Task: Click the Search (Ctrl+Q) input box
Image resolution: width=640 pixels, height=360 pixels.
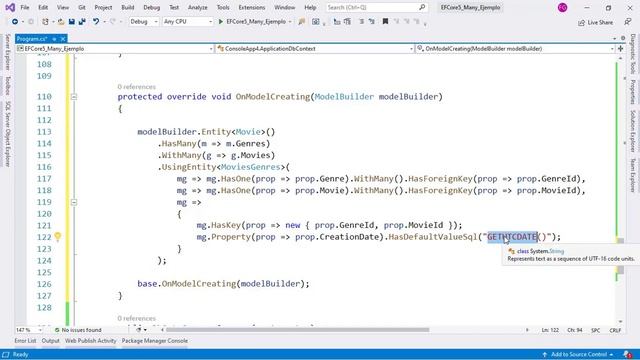Action: click(x=376, y=7)
